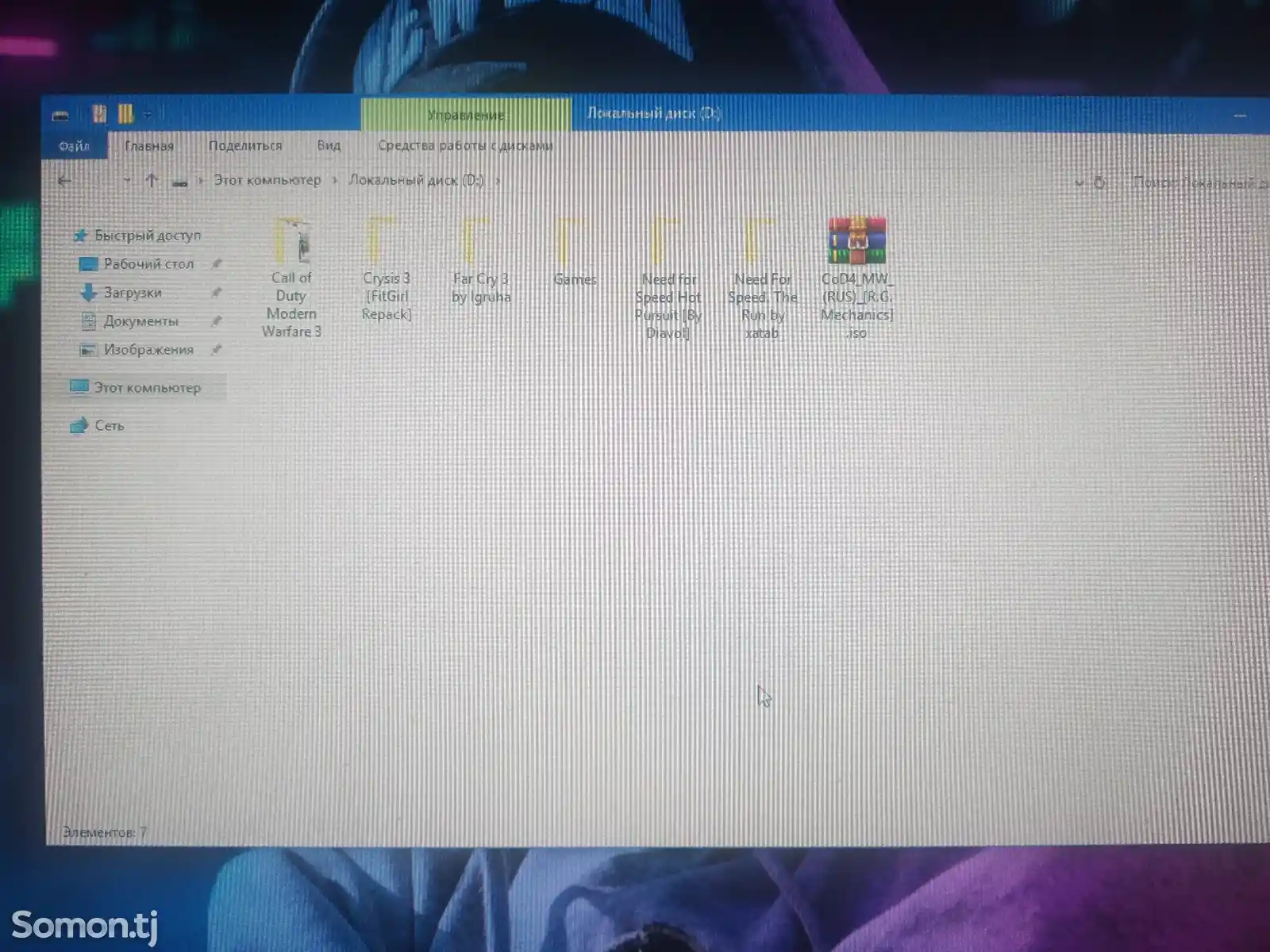Image resolution: width=1270 pixels, height=952 pixels.
Task: Click the drive icon in the title bar
Action: (x=60, y=116)
